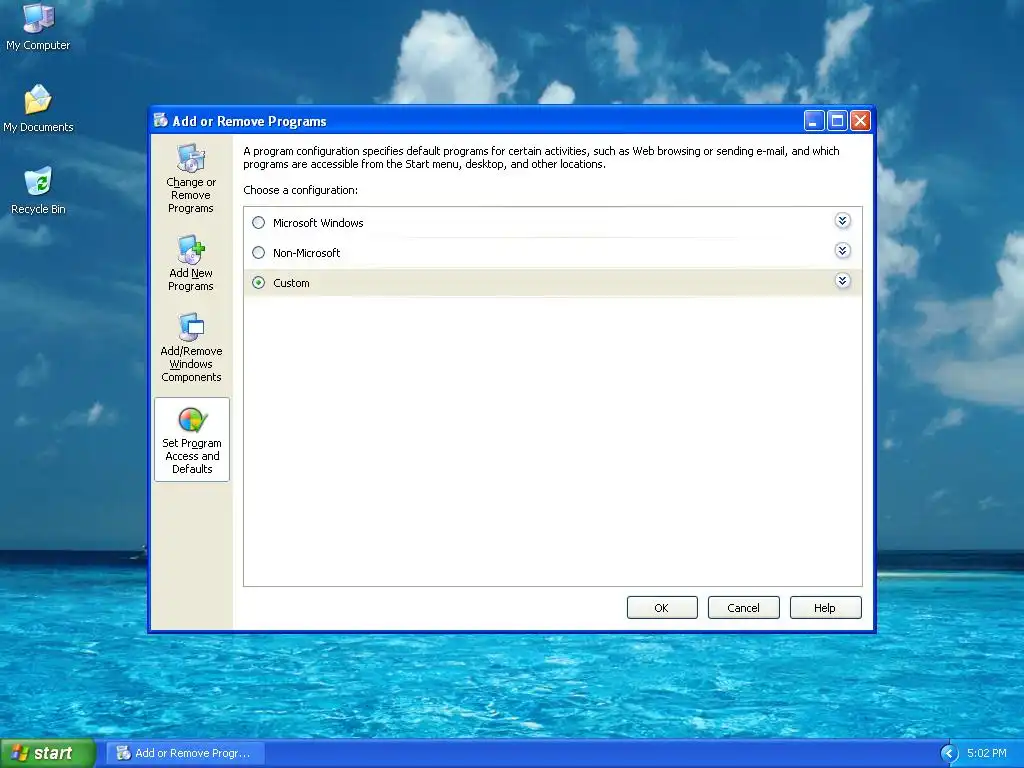Expand the Microsoft Windows configuration details
Viewport: 1024px width, 768px height.
click(x=842, y=221)
